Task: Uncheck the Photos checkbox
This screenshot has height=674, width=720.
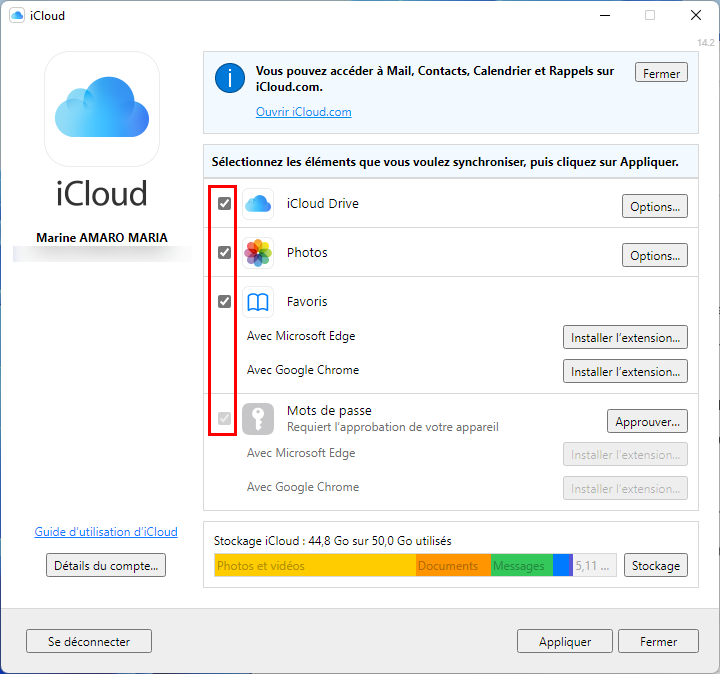Action: click(224, 253)
